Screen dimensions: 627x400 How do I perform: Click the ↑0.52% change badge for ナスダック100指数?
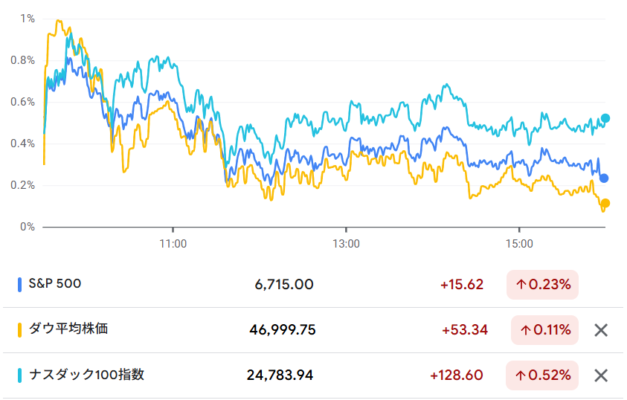click(x=543, y=376)
